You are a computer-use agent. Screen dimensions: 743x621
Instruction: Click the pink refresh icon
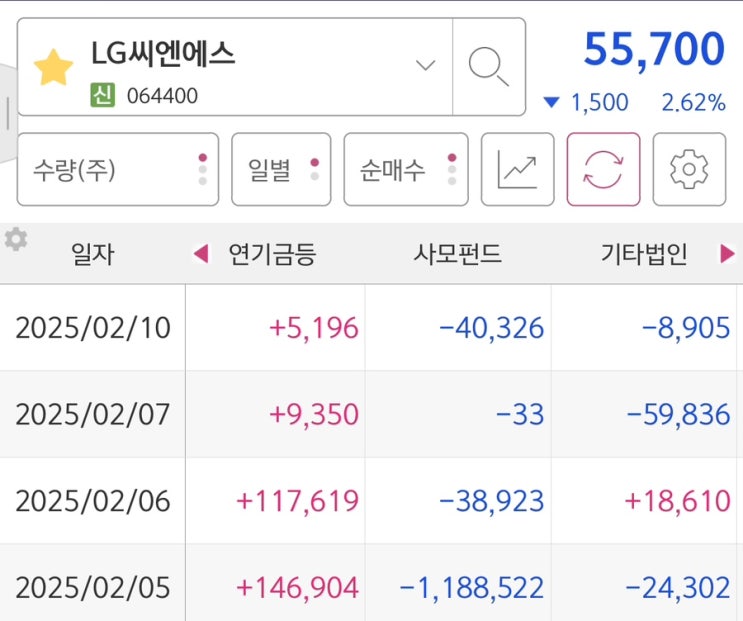pos(603,170)
